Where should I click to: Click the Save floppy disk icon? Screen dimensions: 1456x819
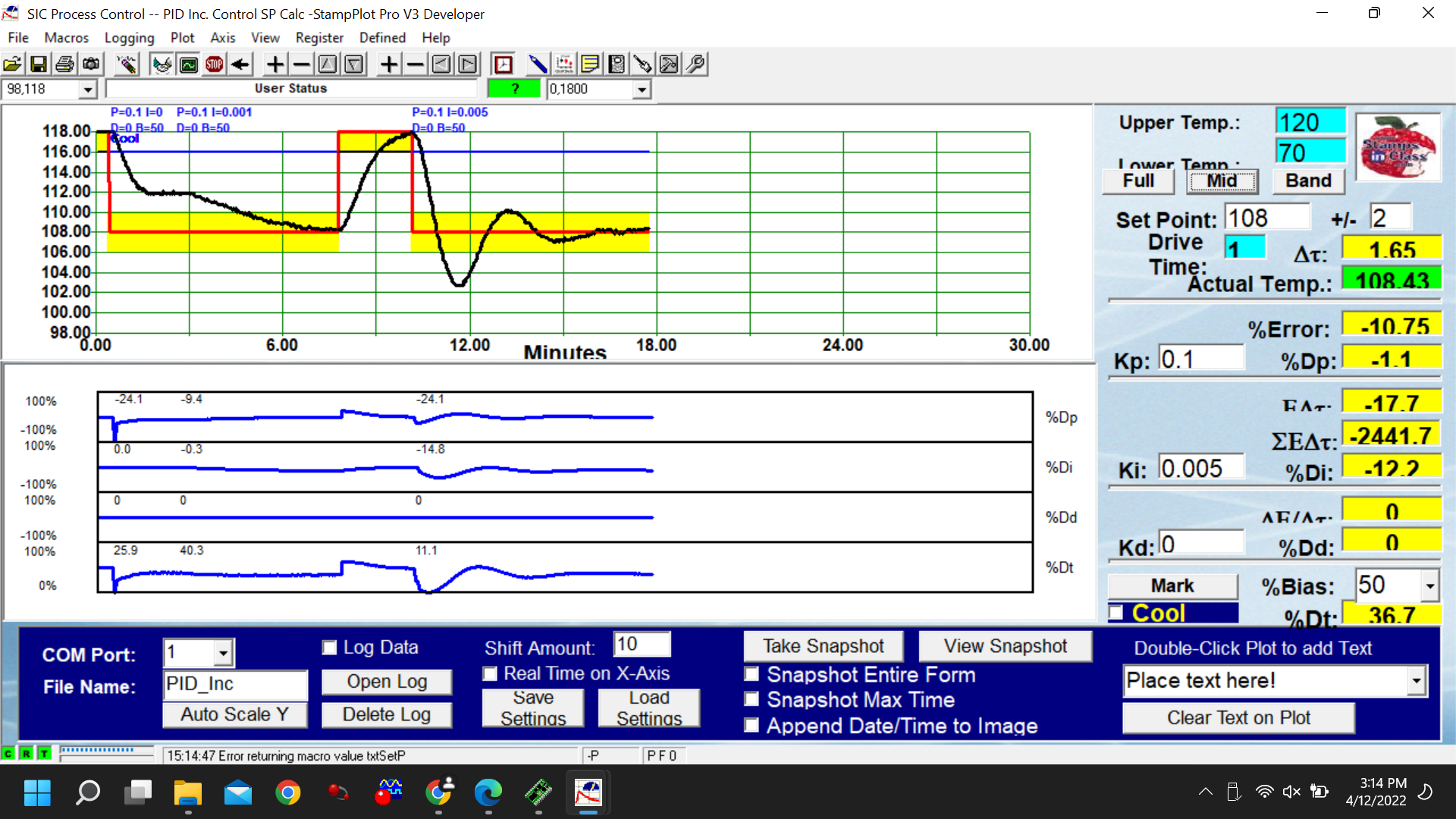pyautogui.click(x=39, y=64)
